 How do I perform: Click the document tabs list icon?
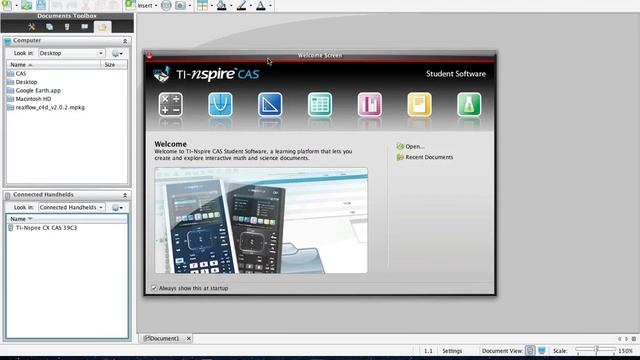coord(633,339)
